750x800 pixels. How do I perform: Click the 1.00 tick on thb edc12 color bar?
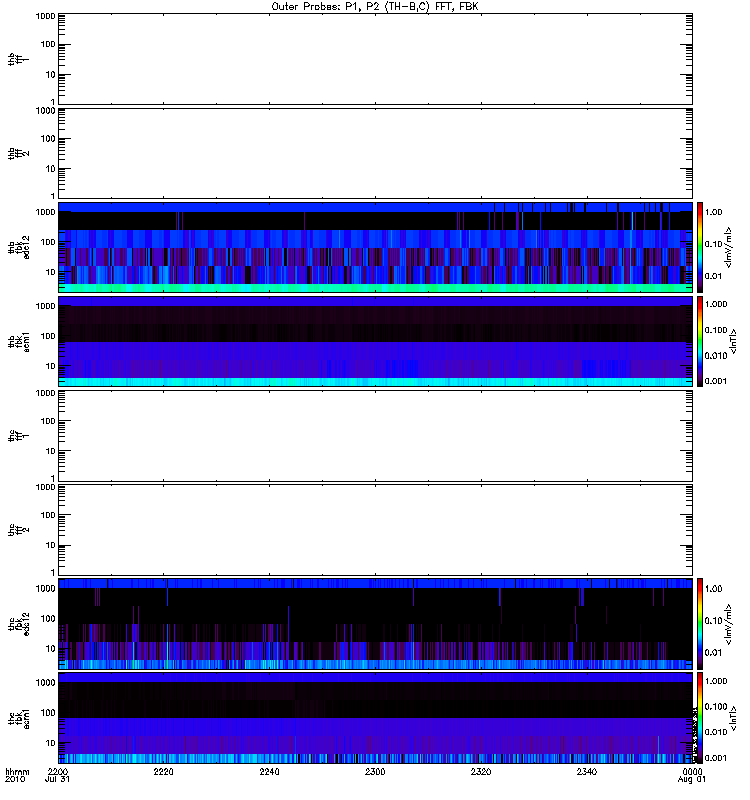pyautogui.click(x=713, y=212)
